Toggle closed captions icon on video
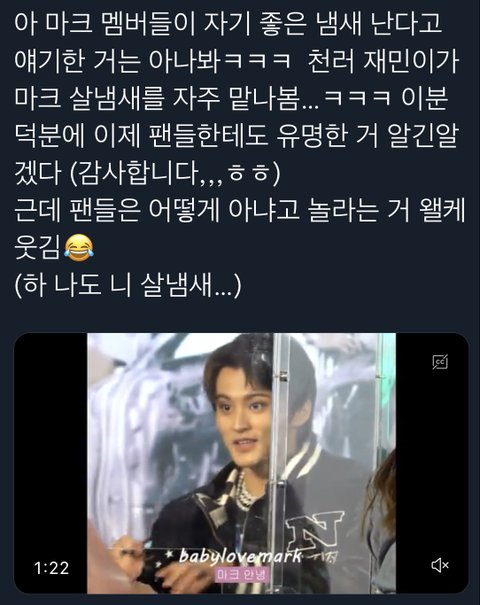 coord(440,362)
